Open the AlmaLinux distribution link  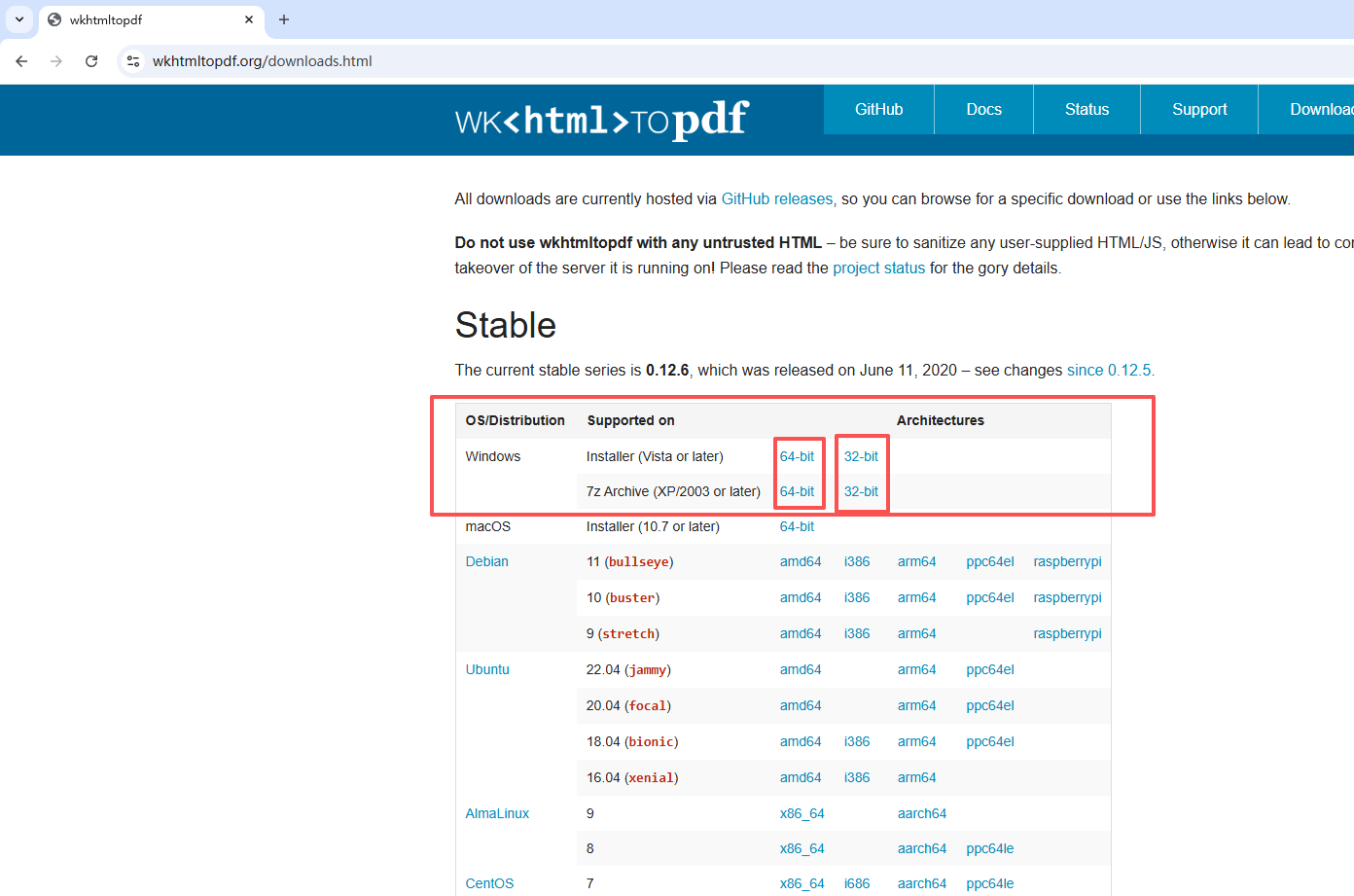click(x=497, y=813)
